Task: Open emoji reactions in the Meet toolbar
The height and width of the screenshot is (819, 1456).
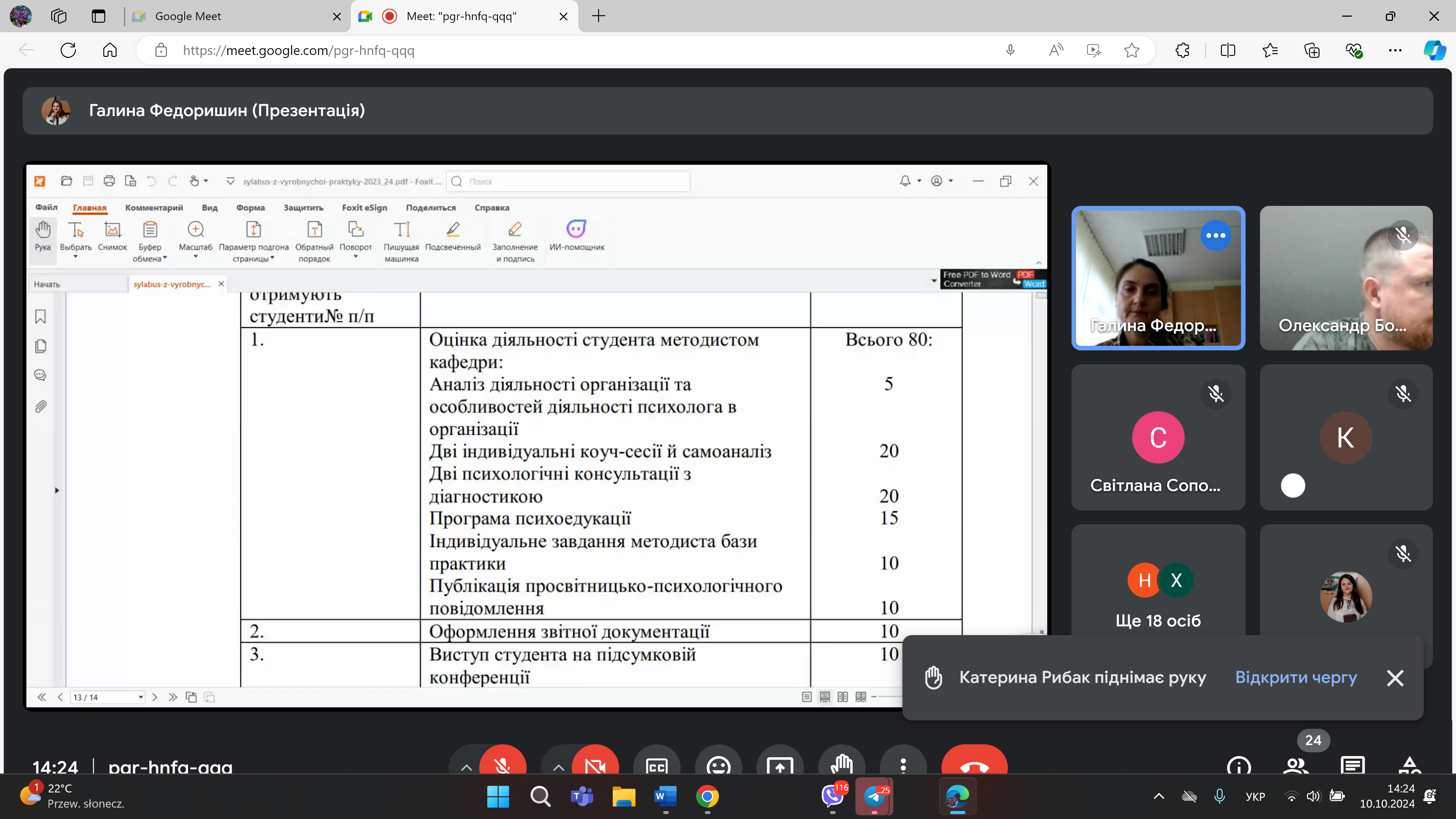Action: pos(719,764)
